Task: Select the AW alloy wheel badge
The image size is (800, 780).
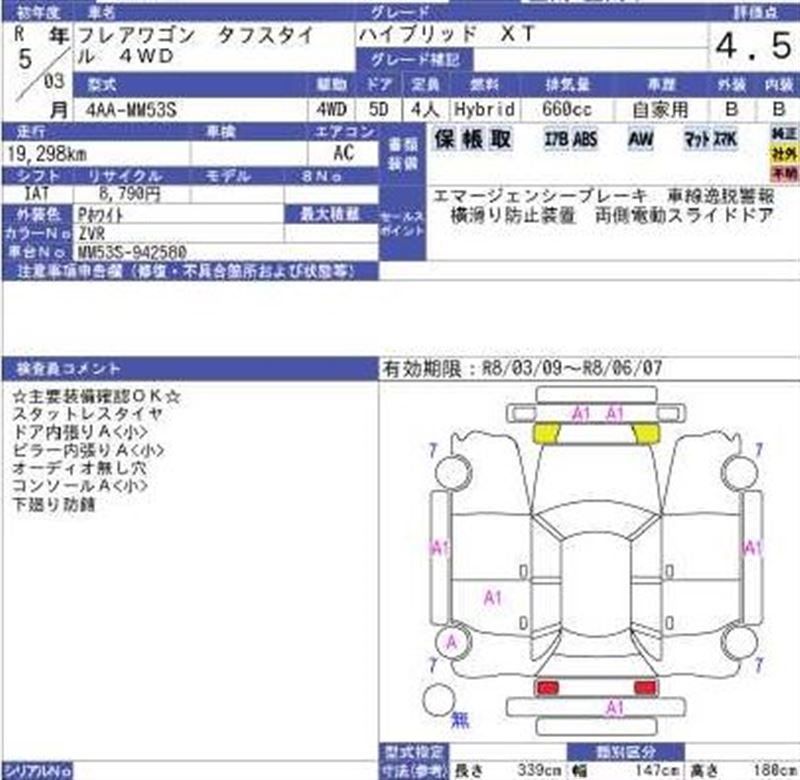Action: pyautogui.click(x=640, y=139)
